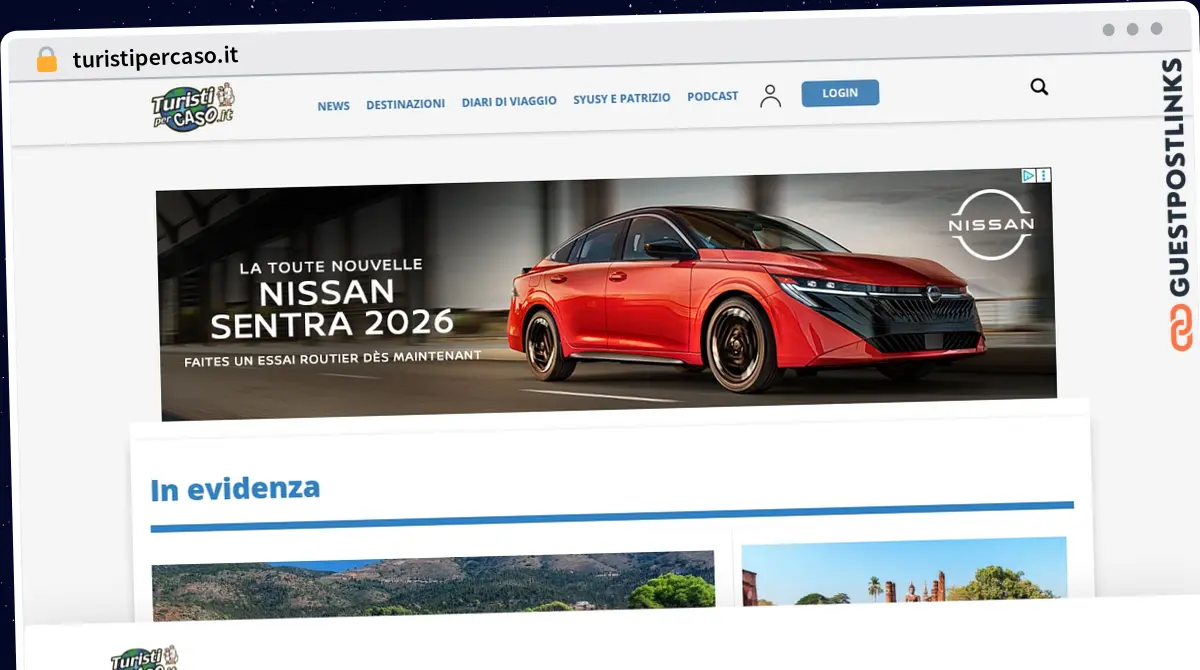Open the Nissan Sentra 2026 ad banner
This screenshot has width=1200, height=670.
606,294
